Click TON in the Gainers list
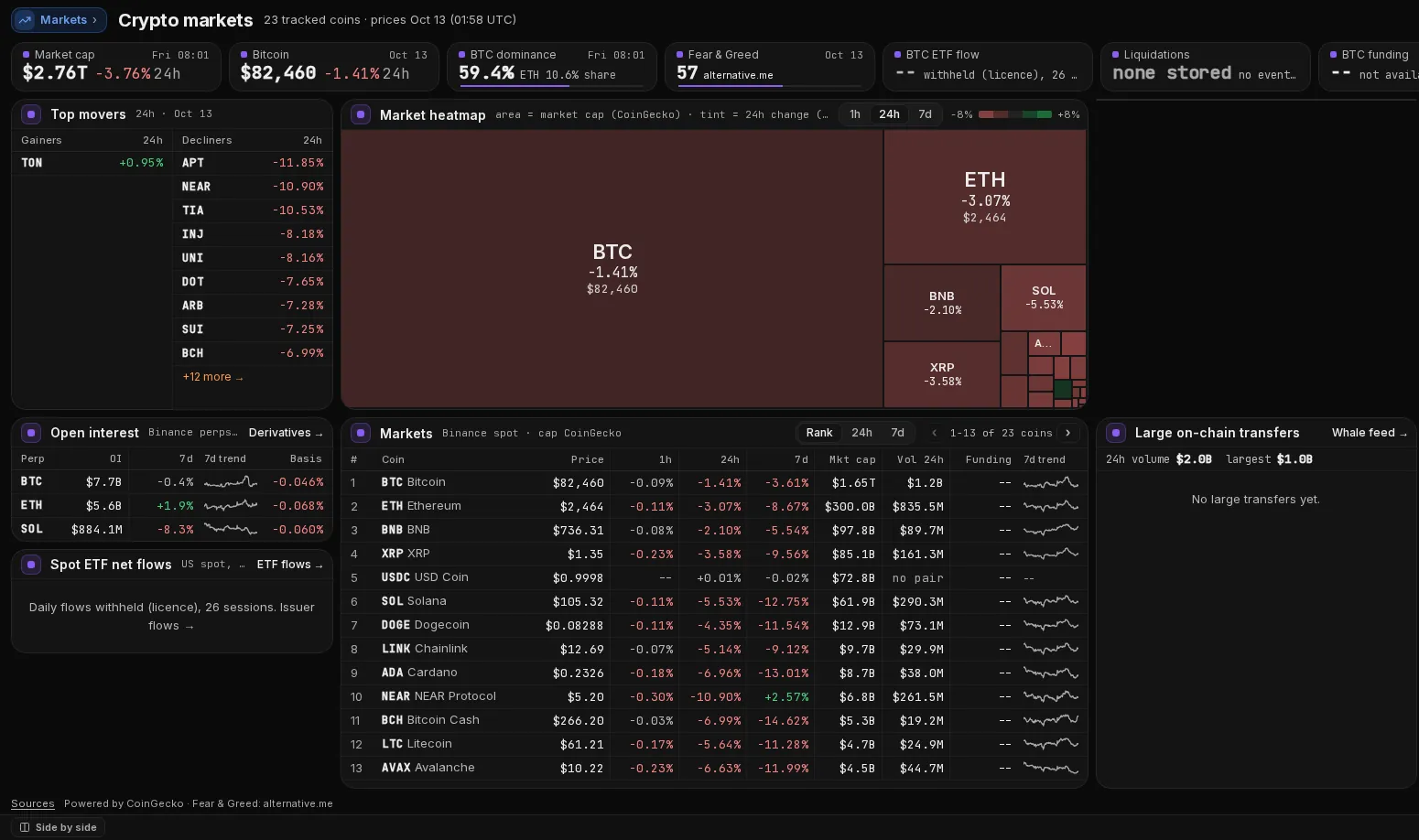Screen dimensions: 1419x840 pos(92,163)
